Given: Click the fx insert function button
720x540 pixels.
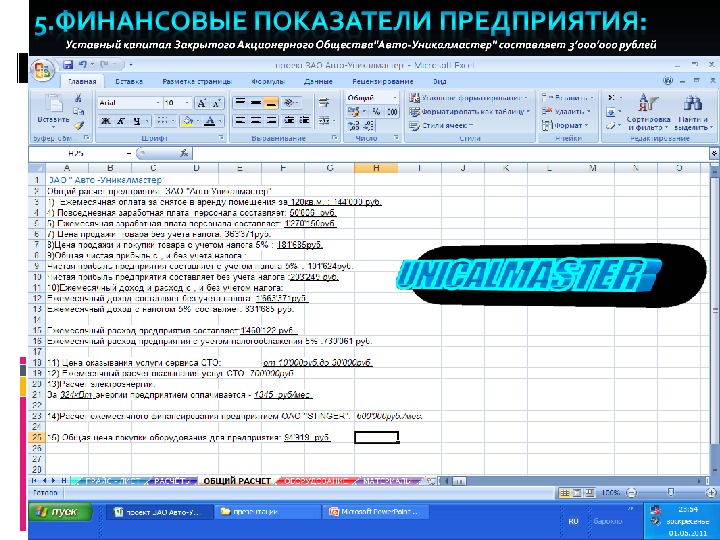Looking at the screenshot, I should (x=184, y=153).
